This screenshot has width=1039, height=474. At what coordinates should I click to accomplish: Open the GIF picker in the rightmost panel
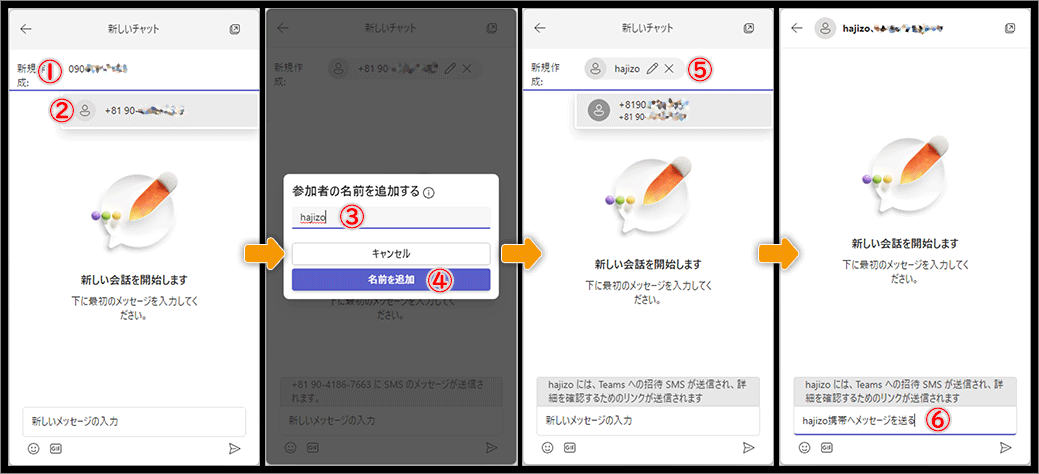click(827, 448)
